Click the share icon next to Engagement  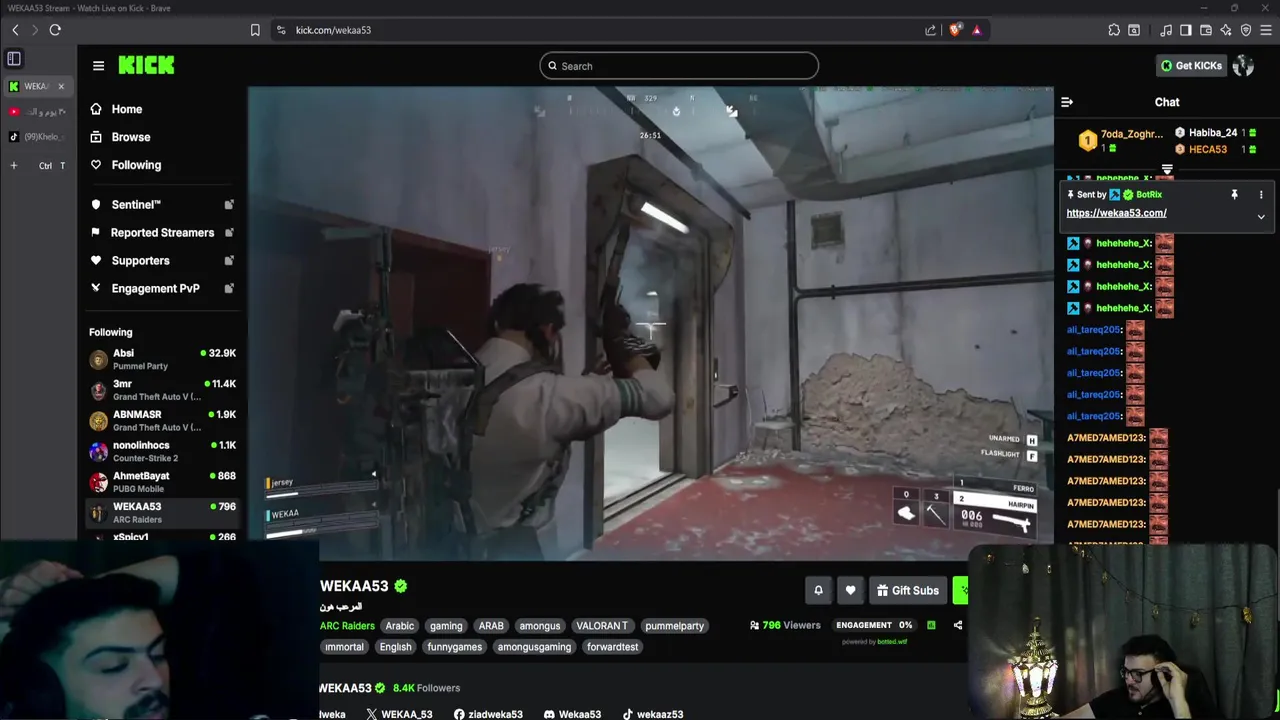[x=958, y=625]
